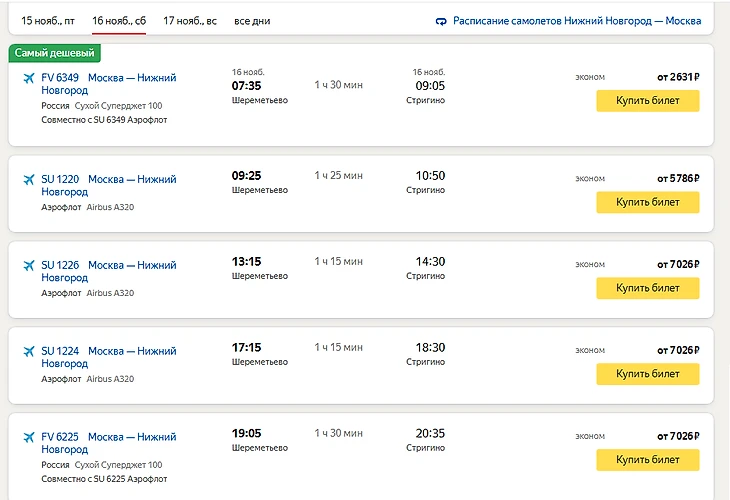730x500 pixels.
Task: Open the SU 1226 flight details link
Action: 108,271
